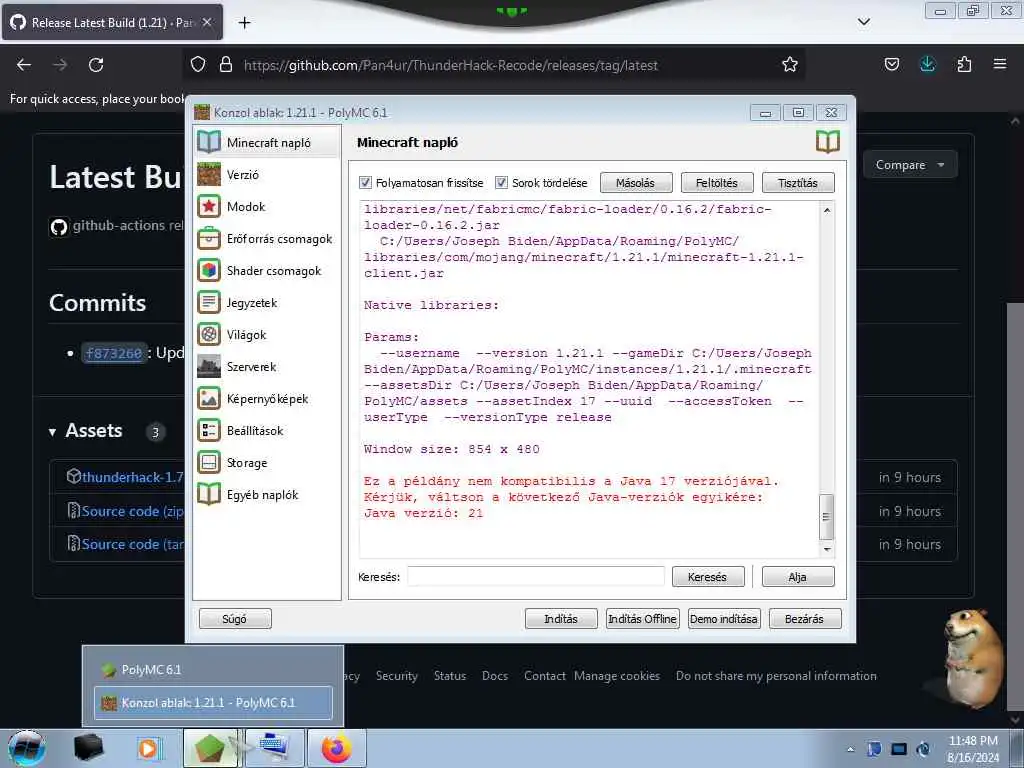Click the Beállítások settings icon
The width and height of the screenshot is (1024, 768).
209,430
